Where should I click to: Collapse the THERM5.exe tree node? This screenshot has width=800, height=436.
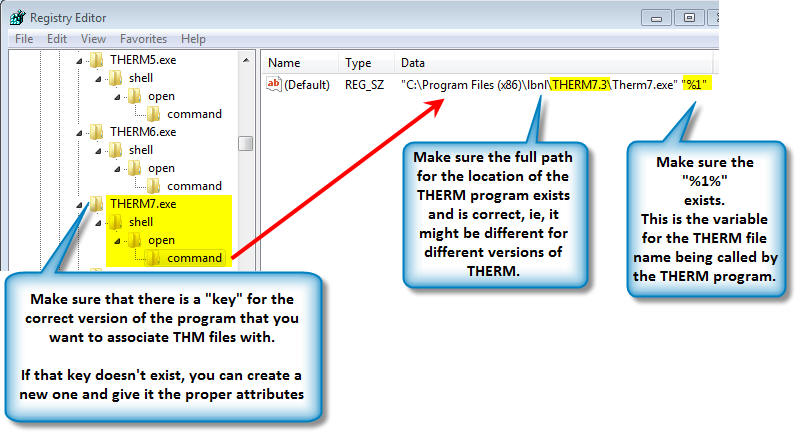coord(79,61)
